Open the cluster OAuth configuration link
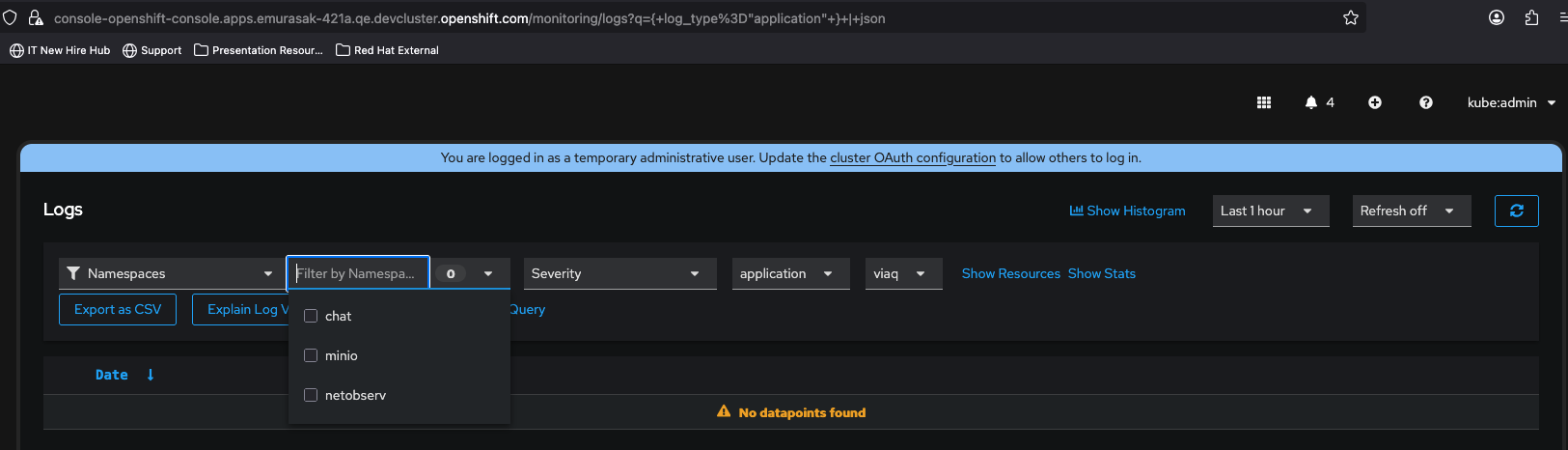Viewport: 1568px width, 450px height. (912, 157)
